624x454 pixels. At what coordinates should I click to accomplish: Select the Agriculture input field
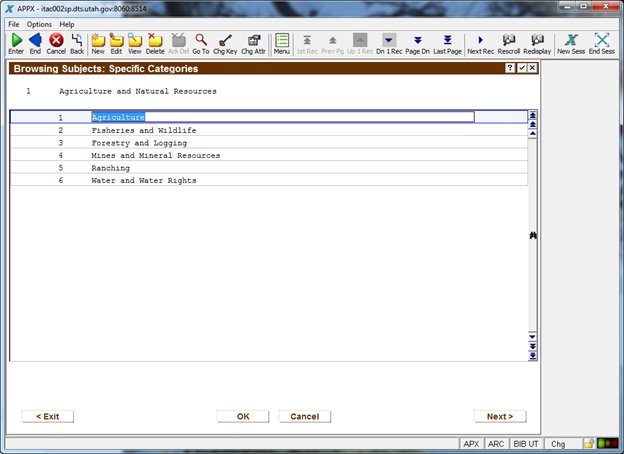pyautogui.click(x=283, y=117)
